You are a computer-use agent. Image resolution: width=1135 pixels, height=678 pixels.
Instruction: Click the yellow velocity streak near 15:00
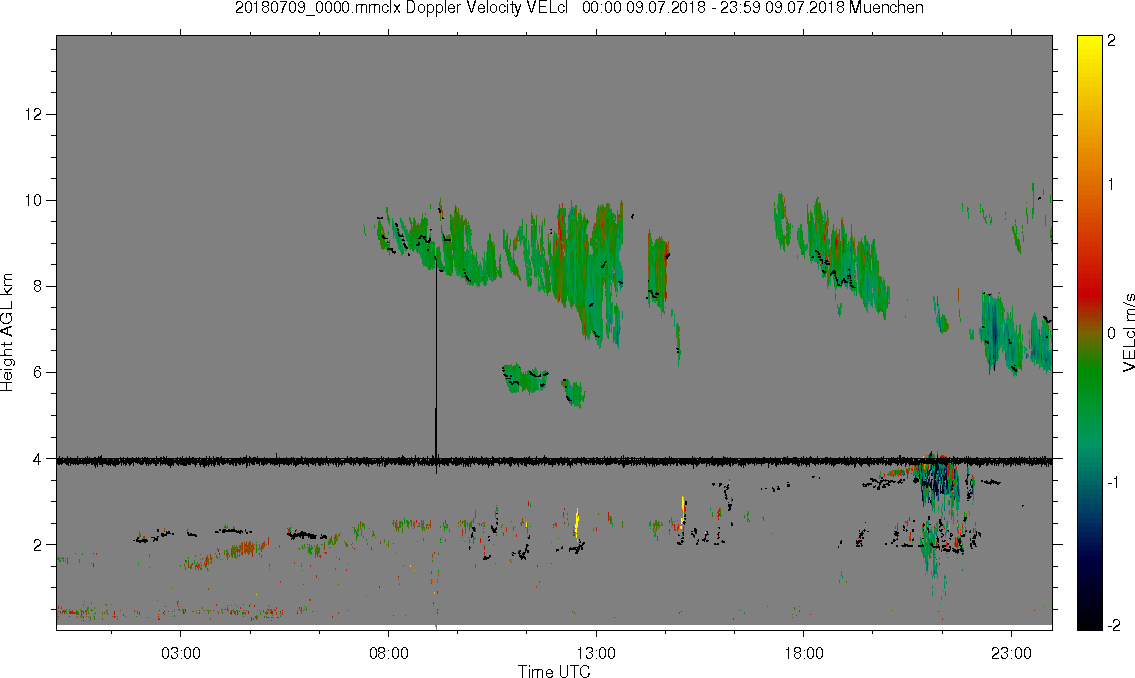tap(683, 513)
